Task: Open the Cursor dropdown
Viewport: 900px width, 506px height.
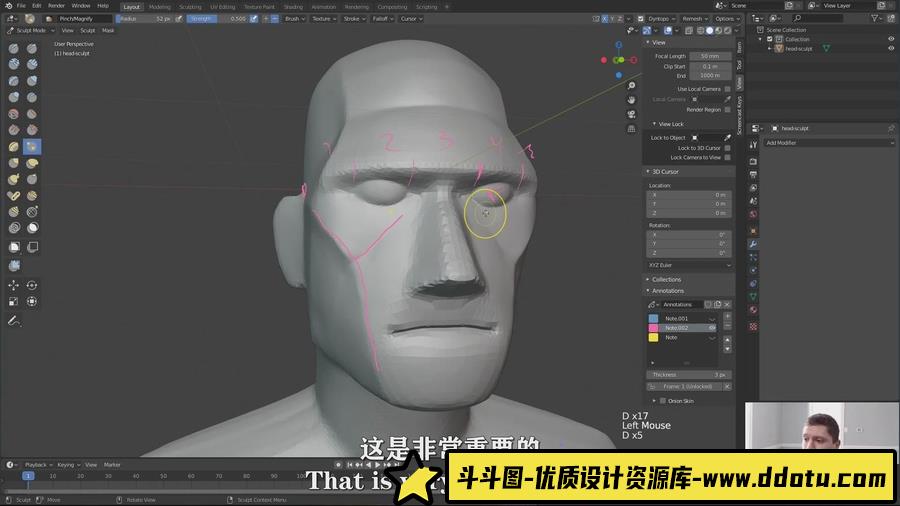Action: click(x=411, y=19)
